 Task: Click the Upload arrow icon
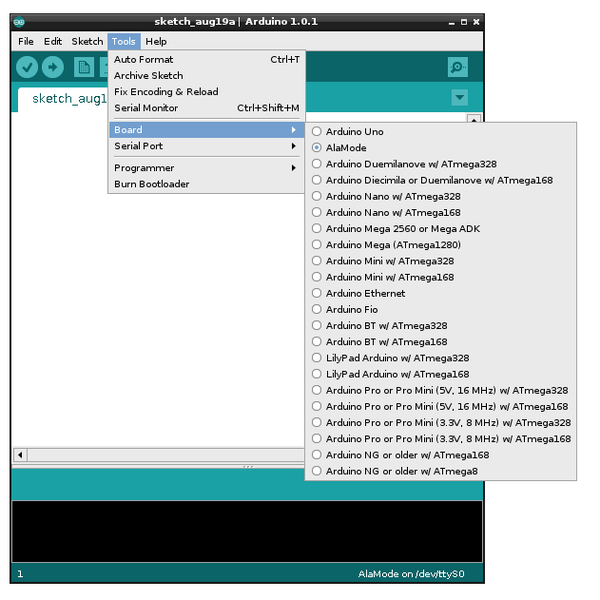click(x=53, y=67)
